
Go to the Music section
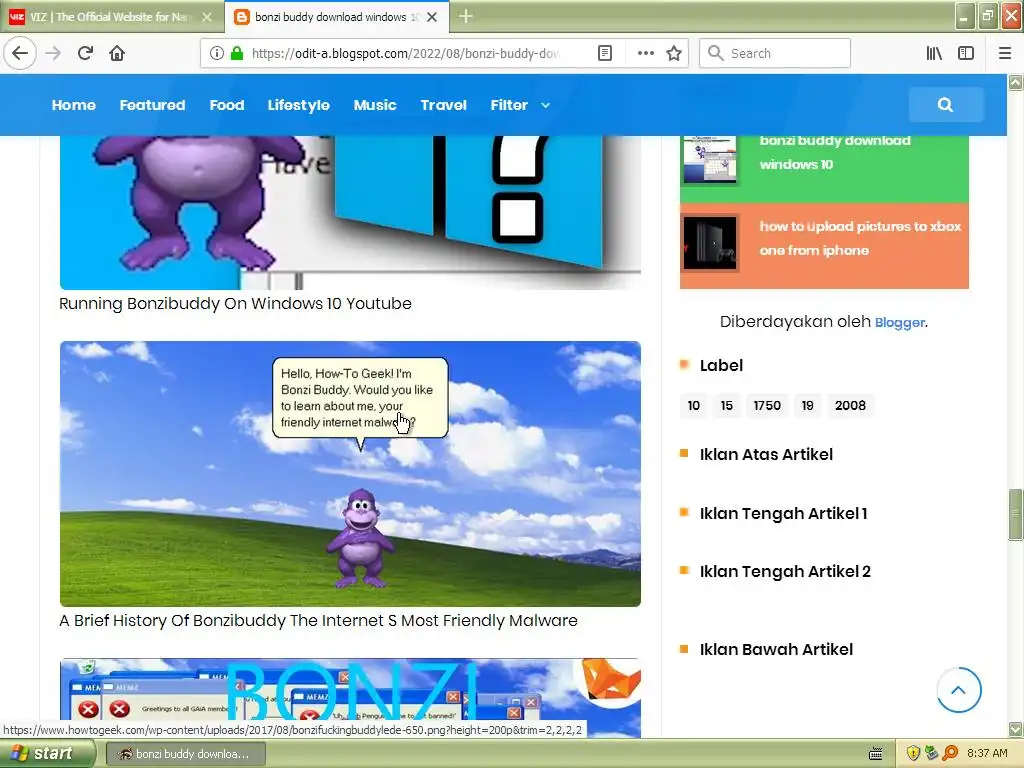(375, 104)
